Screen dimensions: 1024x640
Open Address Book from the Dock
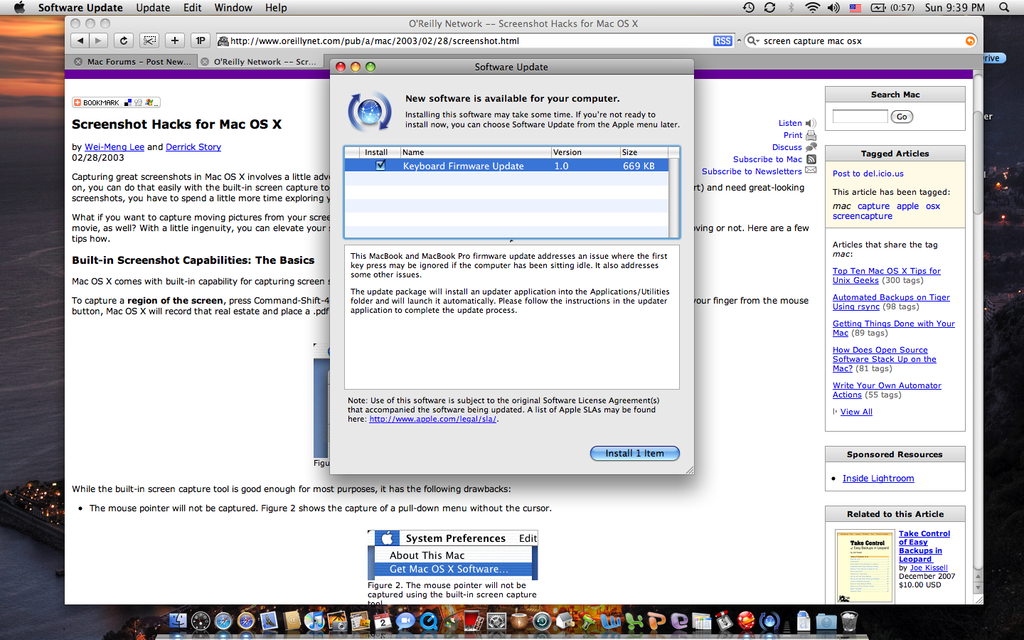pyautogui.click(x=293, y=620)
